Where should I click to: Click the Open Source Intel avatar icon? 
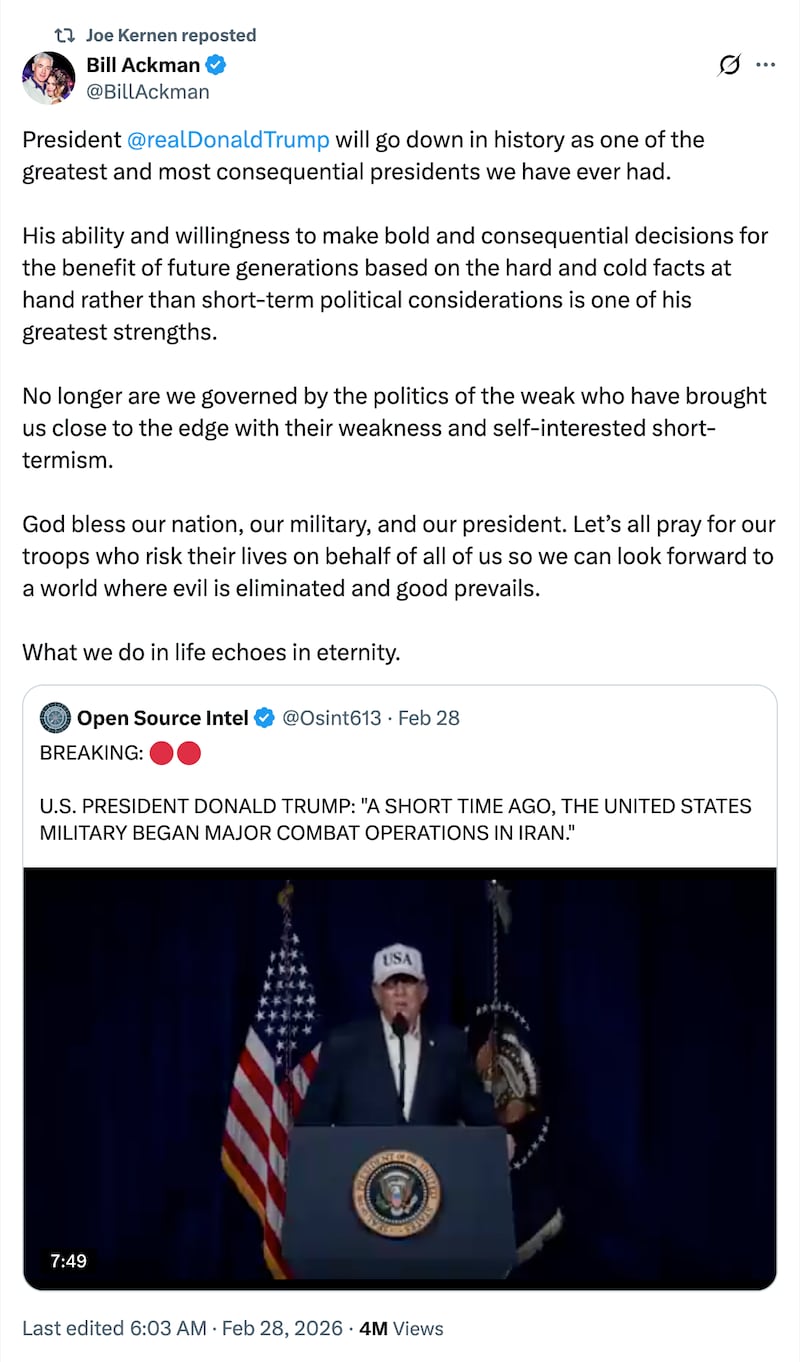(55, 717)
